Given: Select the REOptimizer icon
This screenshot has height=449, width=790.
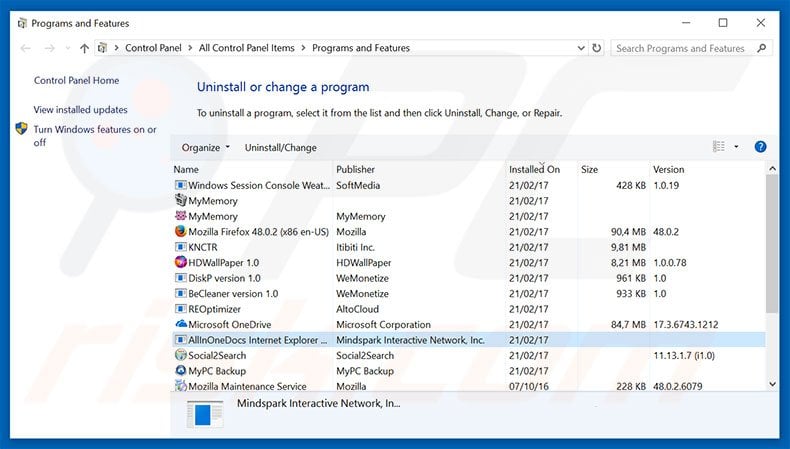Looking at the screenshot, I should pyautogui.click(x=180, y=309).
